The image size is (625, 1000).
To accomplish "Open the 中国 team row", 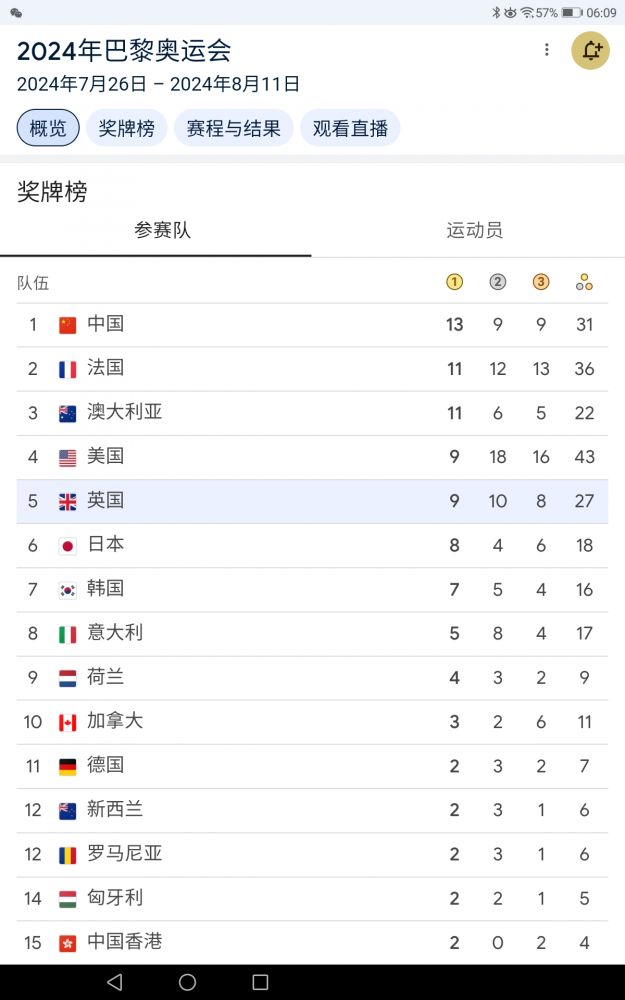I will click(312, 324).
